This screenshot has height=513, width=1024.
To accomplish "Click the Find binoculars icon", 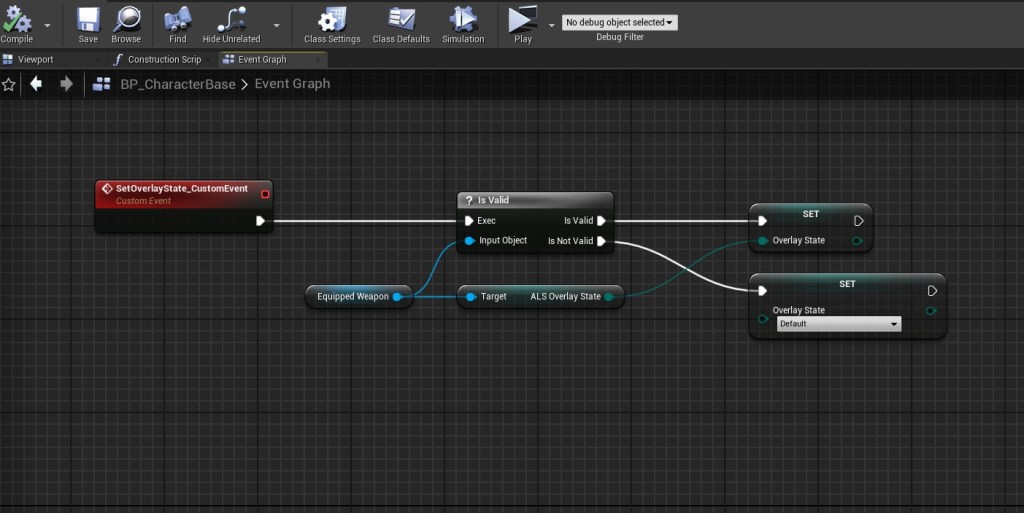I will pyautogui.click(x=177, y=19).
